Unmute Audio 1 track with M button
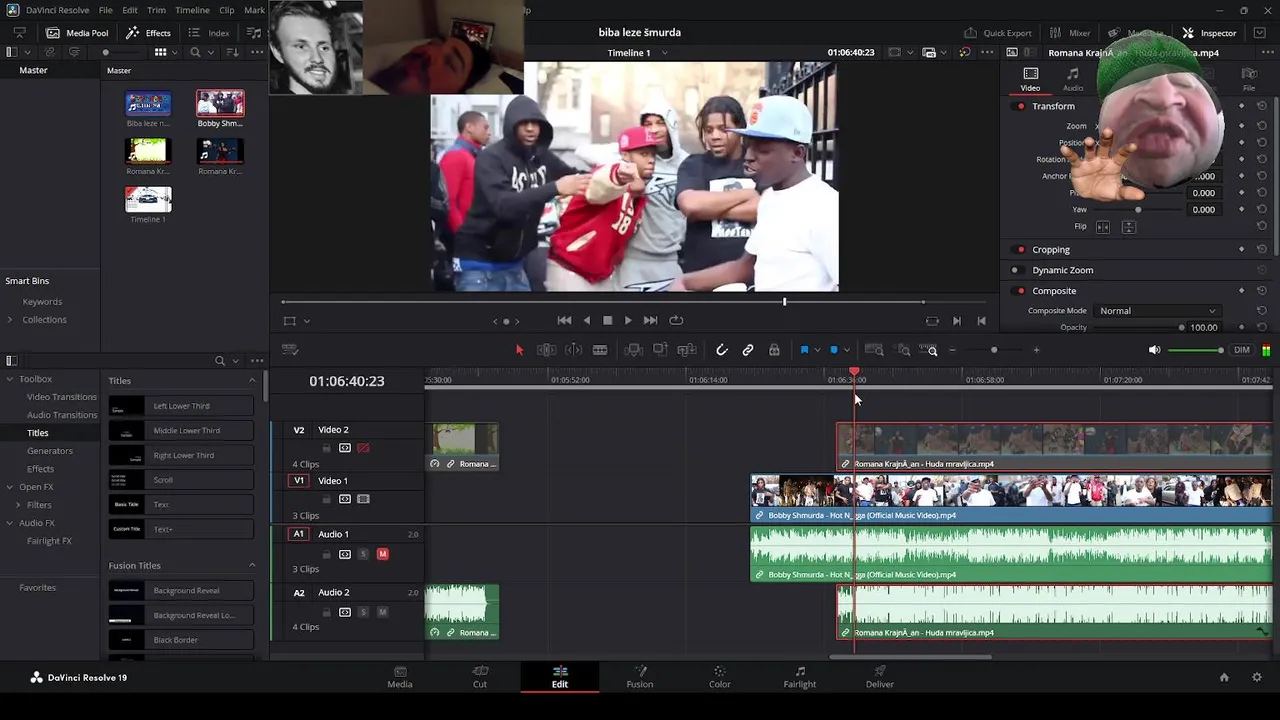The height and width of the screenshot is (720, 1280). [382, 554]
